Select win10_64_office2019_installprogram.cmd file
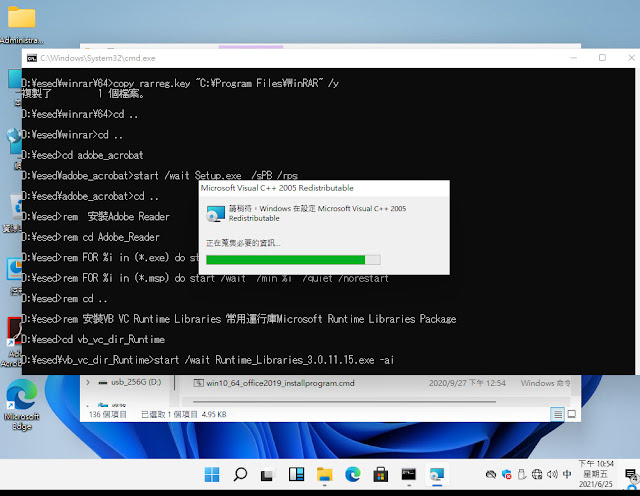Screen dimensions: 640x496 [274, 383]
